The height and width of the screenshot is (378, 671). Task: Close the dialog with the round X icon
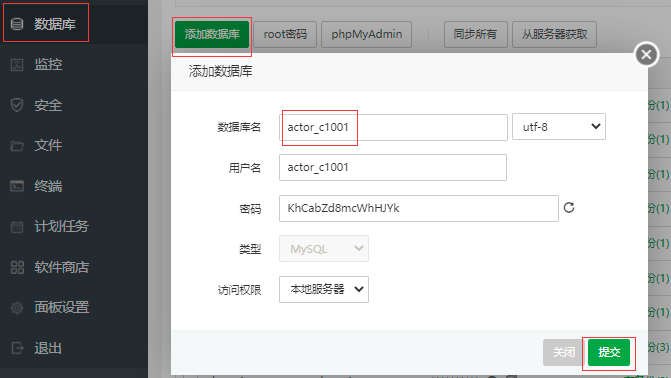coord(646,54)
